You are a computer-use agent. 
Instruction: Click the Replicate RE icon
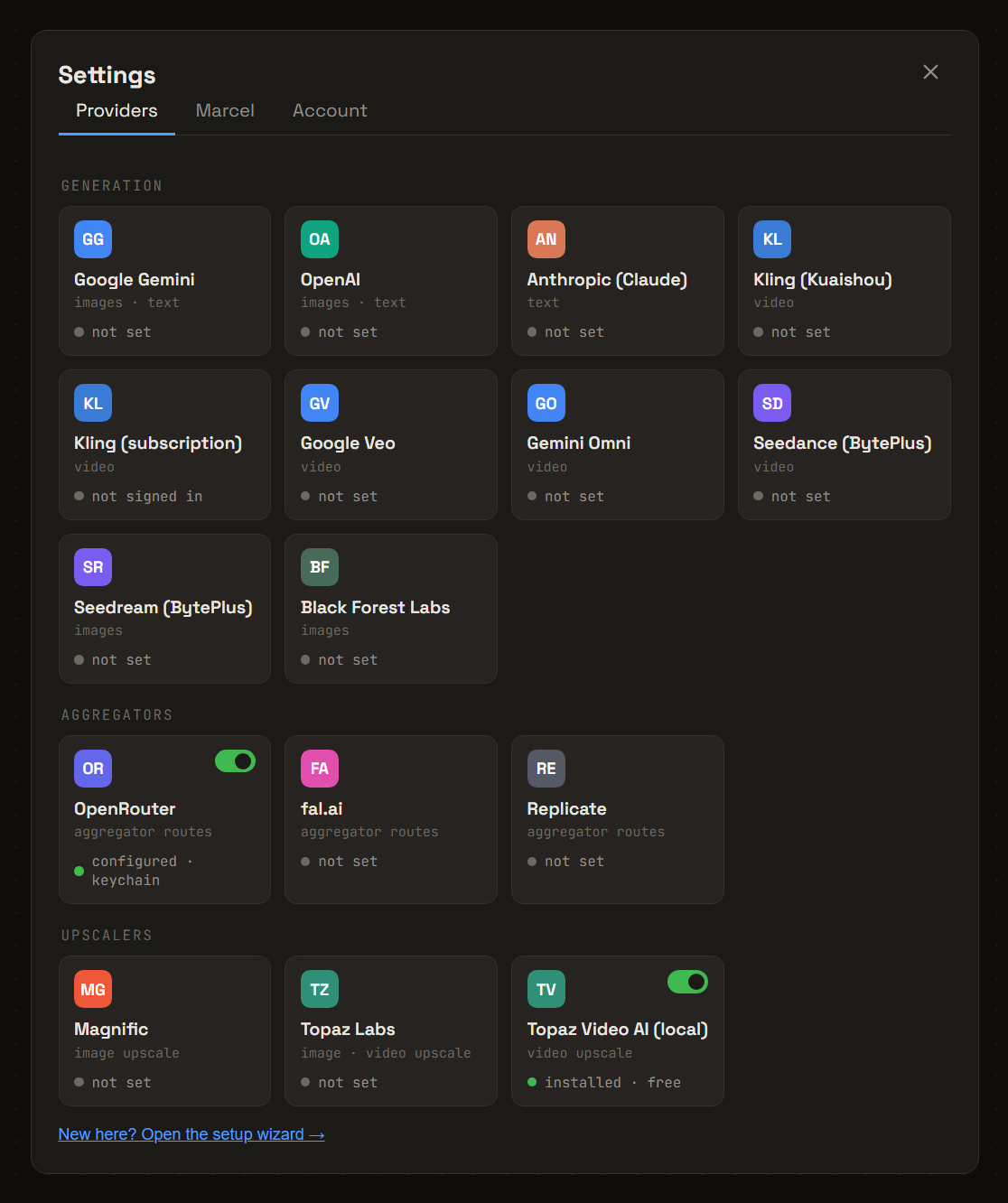[x=546, y=769]
